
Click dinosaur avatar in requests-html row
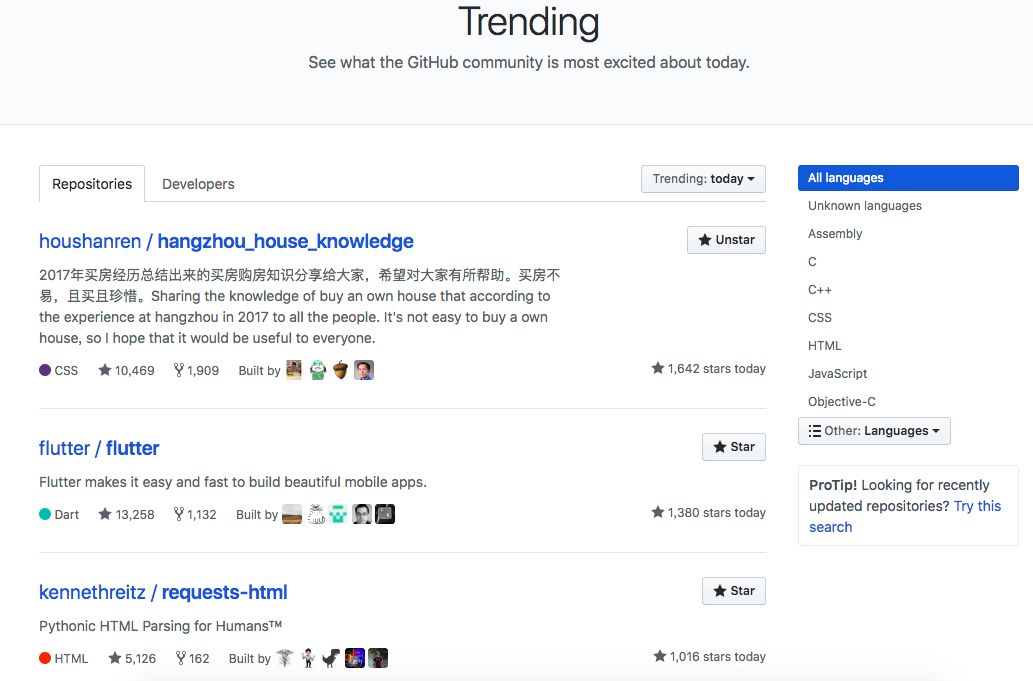(331, 658)
